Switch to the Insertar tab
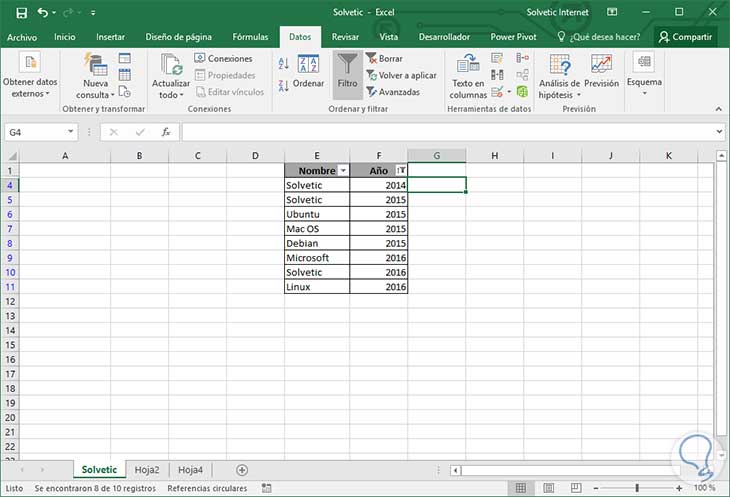 110,37
